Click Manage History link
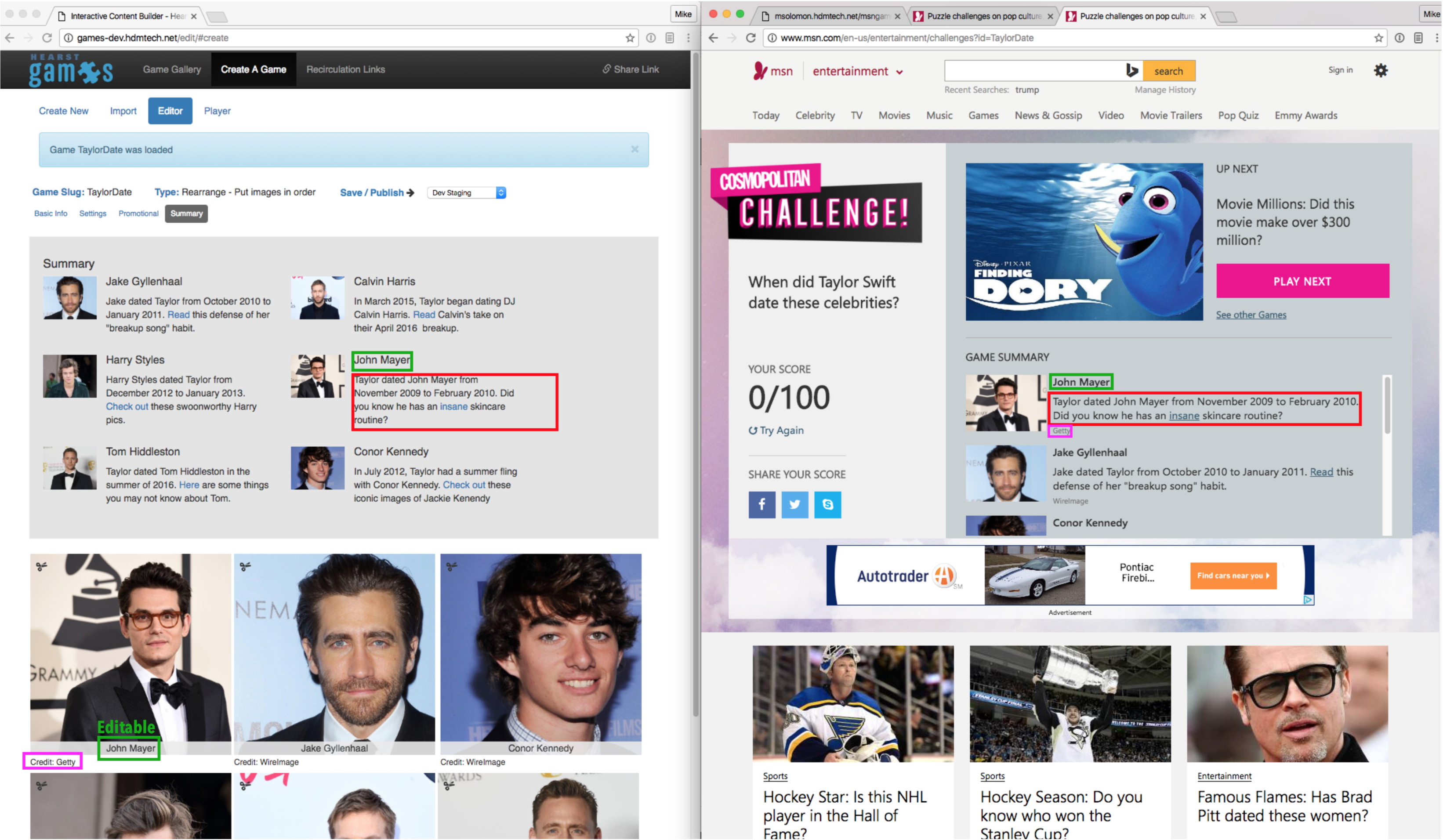The width and height of the screenshot is (1443, 840). click(1165, 90)
